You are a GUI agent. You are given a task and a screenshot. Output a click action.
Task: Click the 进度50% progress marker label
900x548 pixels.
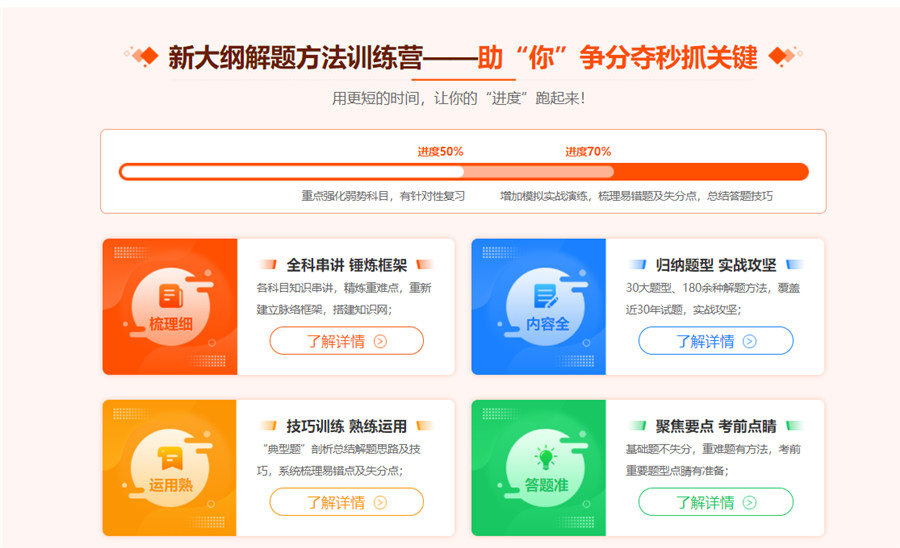point(440,151)
